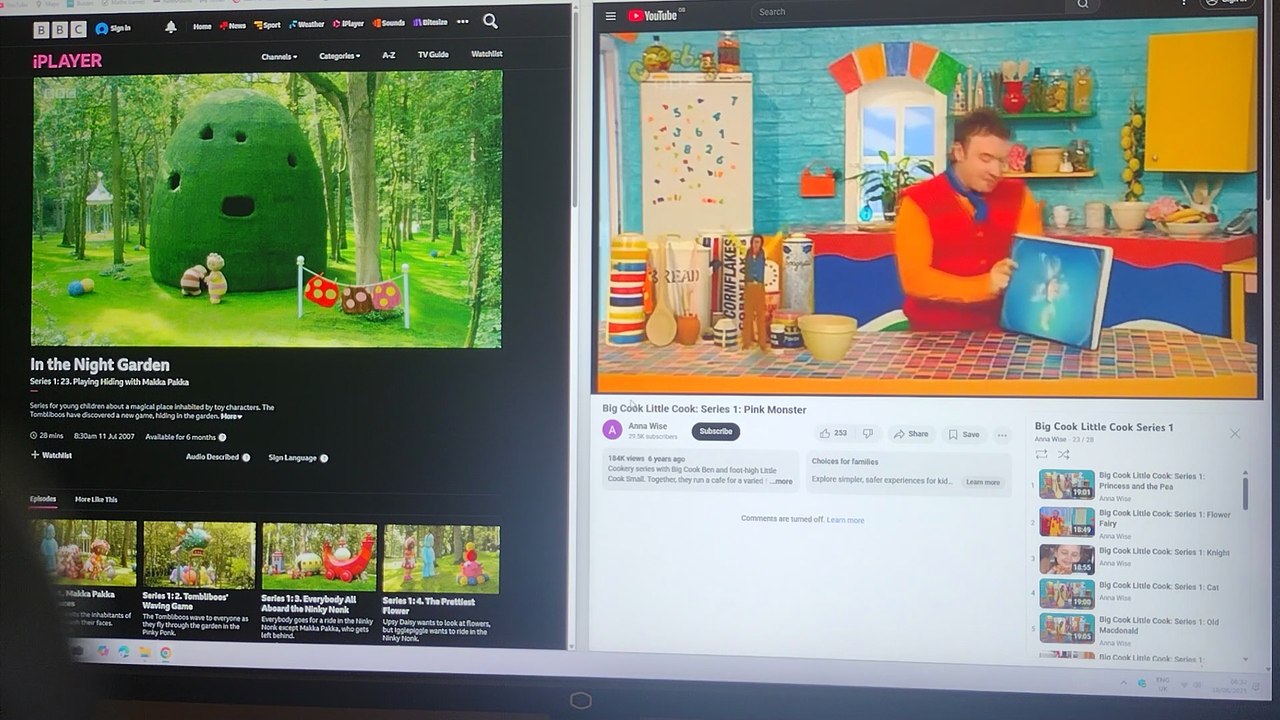The height and width of the screenshot is (720, 1280).
Task: Open Copilot icon in the taskbar
Action: (x=103, y=651)
